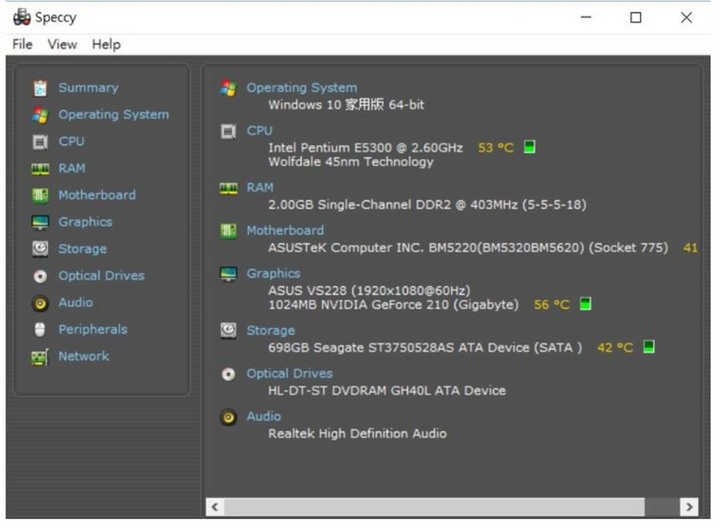
Task: Open the File menu
Action: tap(22, 45)
